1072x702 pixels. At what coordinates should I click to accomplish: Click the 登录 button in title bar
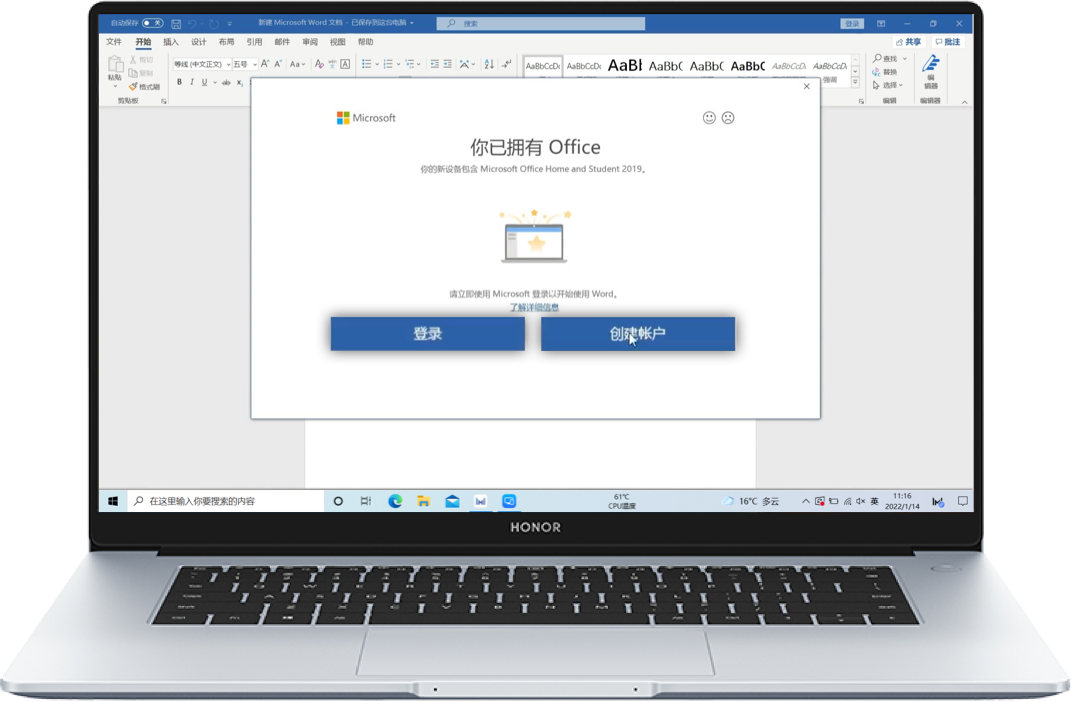[x=852, y=23]
